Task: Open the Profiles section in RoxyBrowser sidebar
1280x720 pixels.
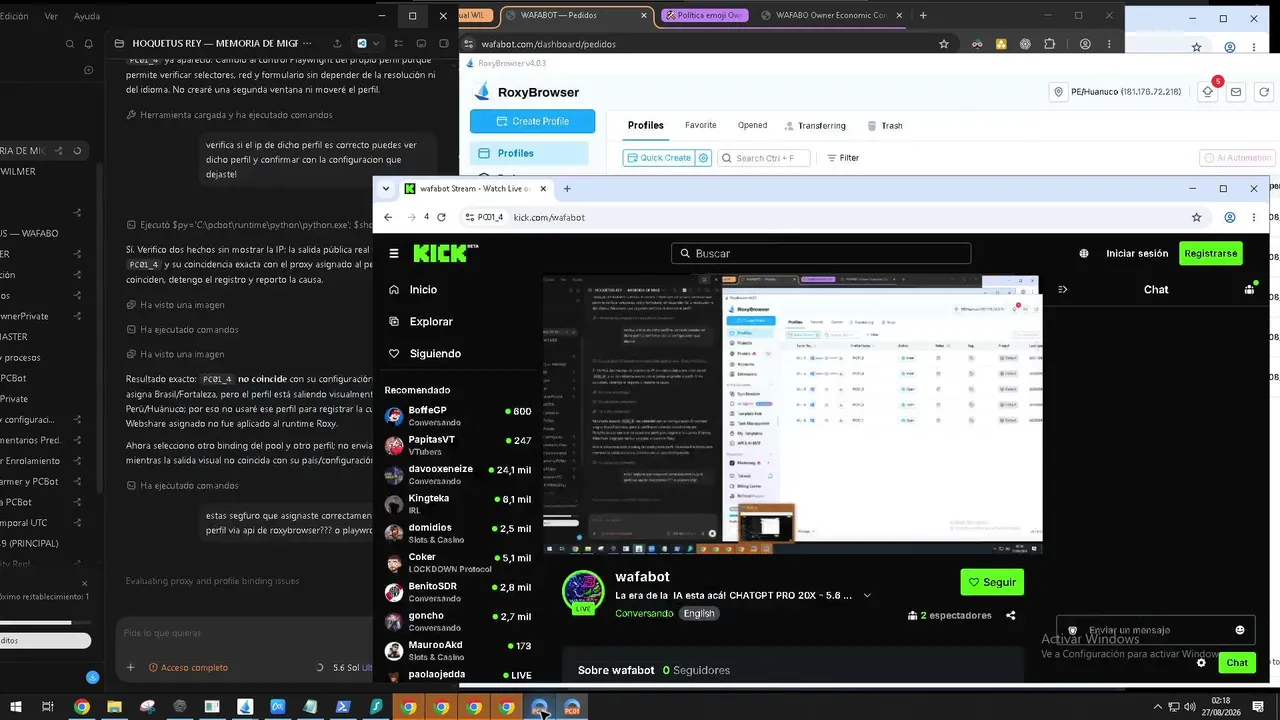Action: (530, 153)
